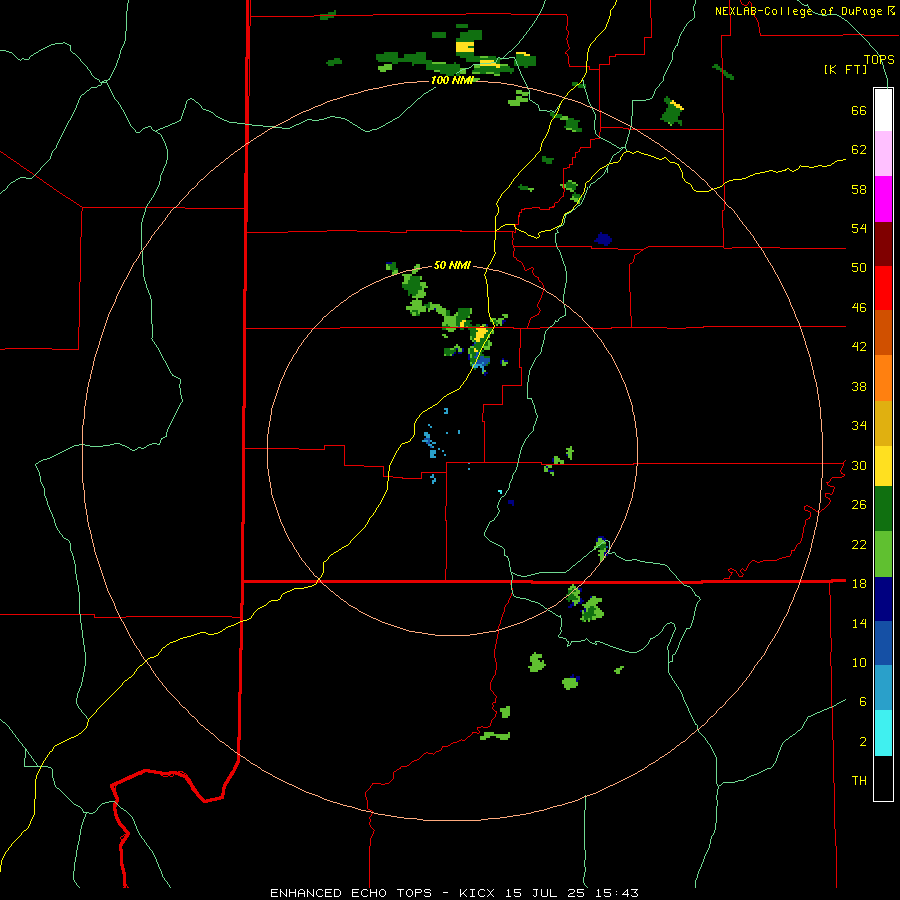The image size is (900, 900).
Task: Click the "100 NMI" range ring label
Action: tap(452, 80)
